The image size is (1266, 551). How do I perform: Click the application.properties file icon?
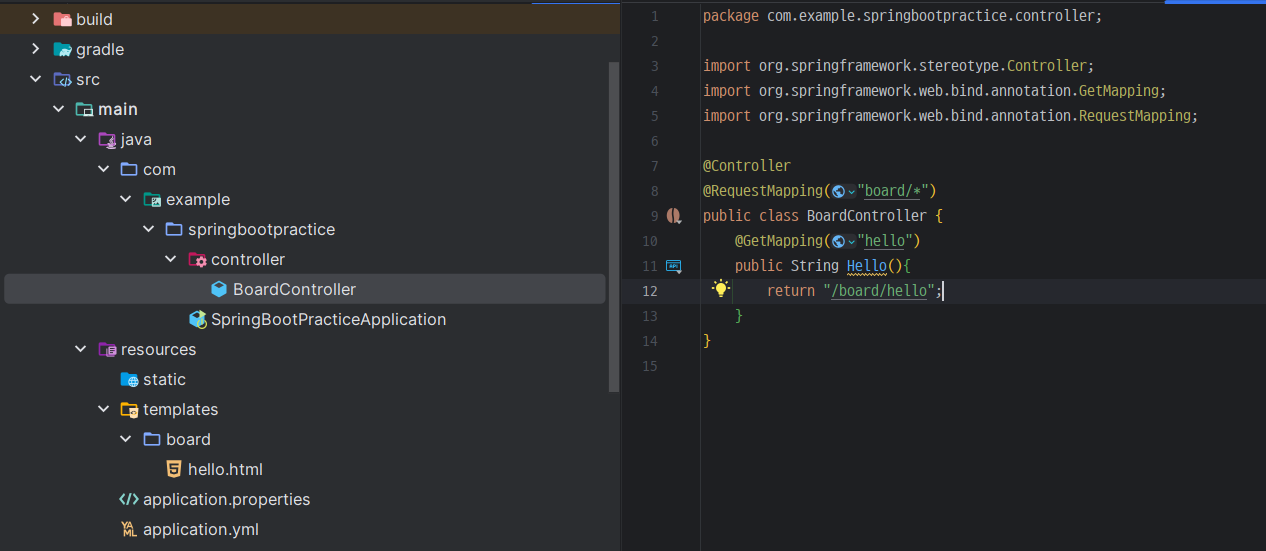pyautogui.click(x=129, y=499)
